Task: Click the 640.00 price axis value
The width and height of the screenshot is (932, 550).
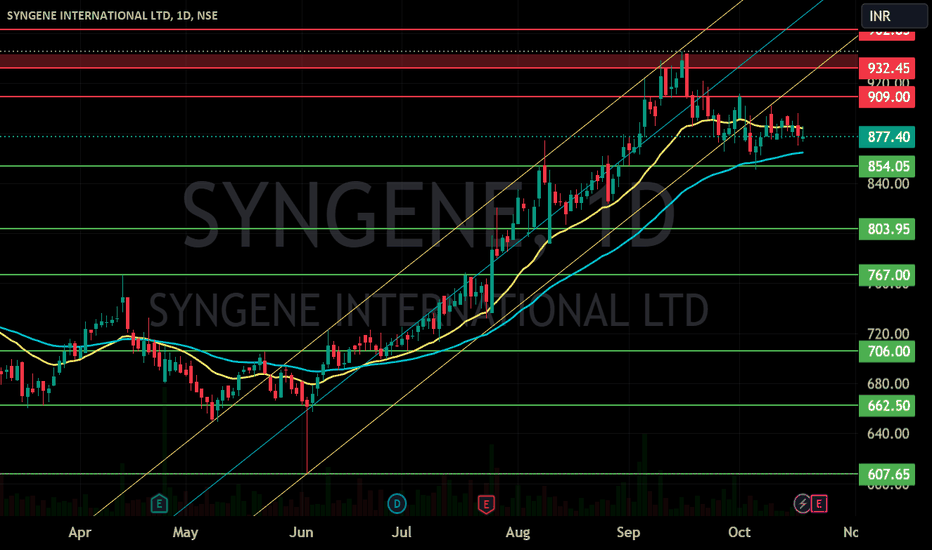Action: click(x=888, y=434)
